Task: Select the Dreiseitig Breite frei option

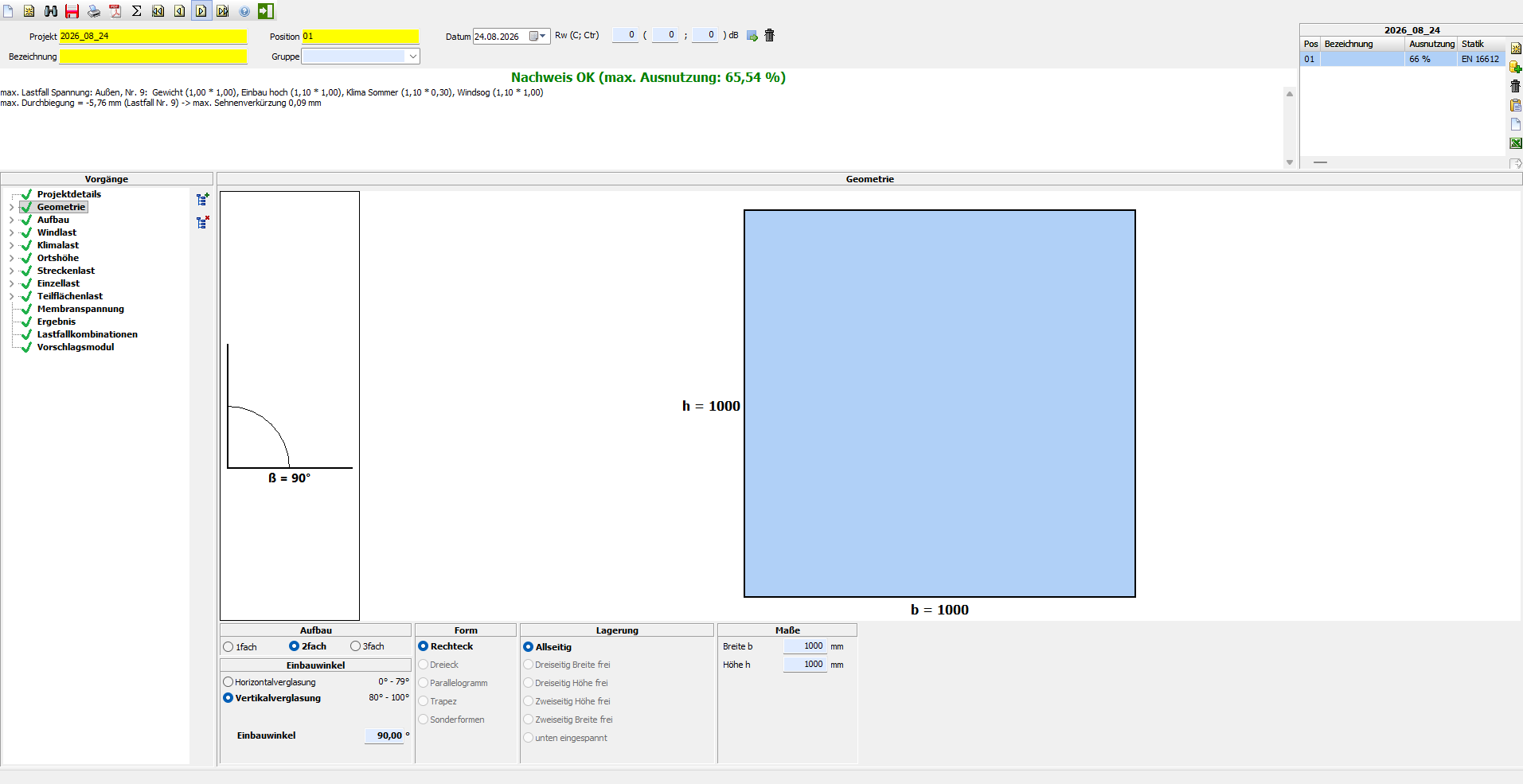Action: 529,665
